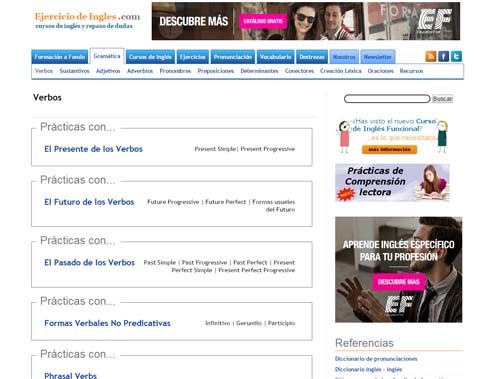Click the Buscar button
Screen dimensions: 500x379
pyautogui.click(x=442, y=99)
